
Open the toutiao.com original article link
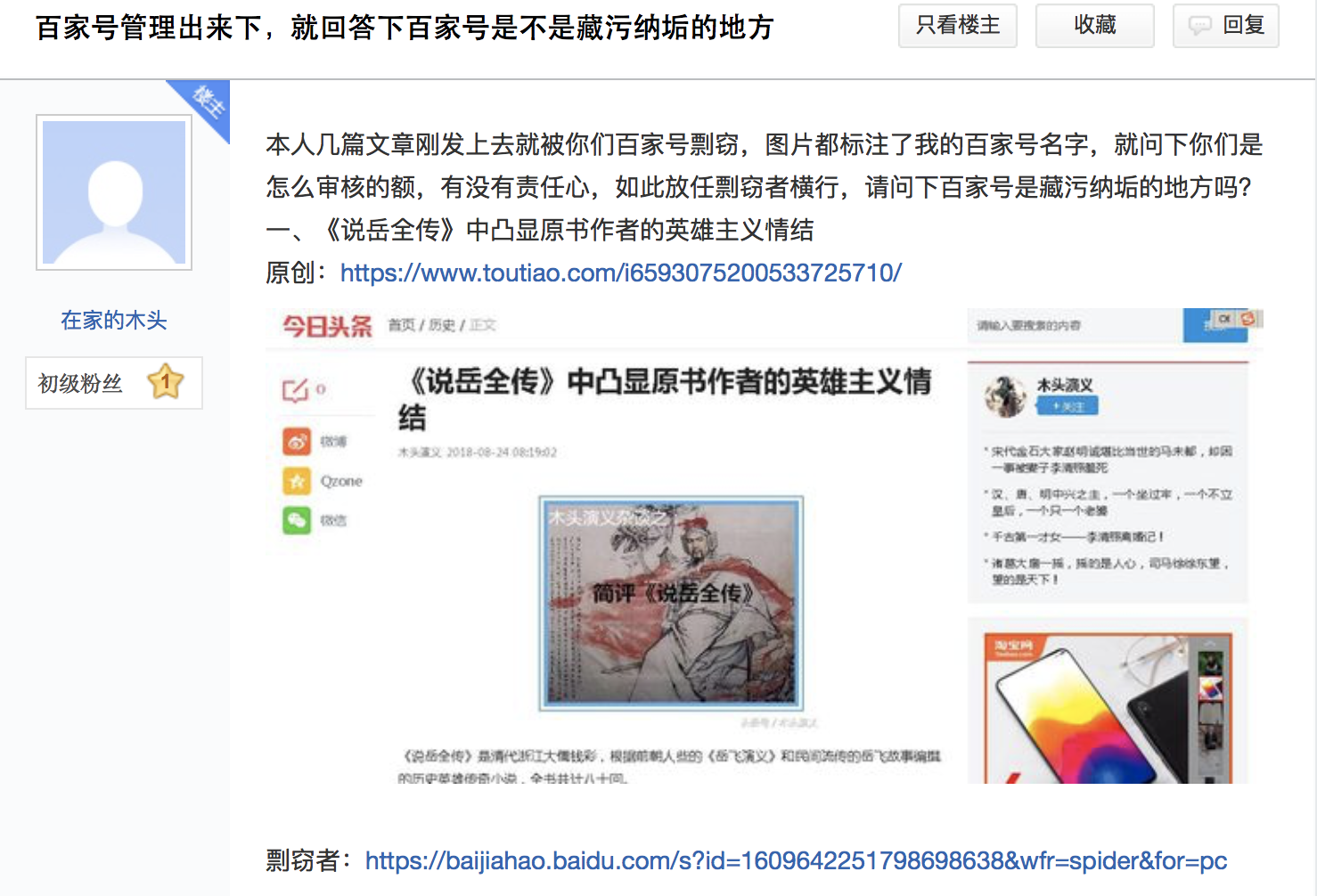[x=621, y=273]
